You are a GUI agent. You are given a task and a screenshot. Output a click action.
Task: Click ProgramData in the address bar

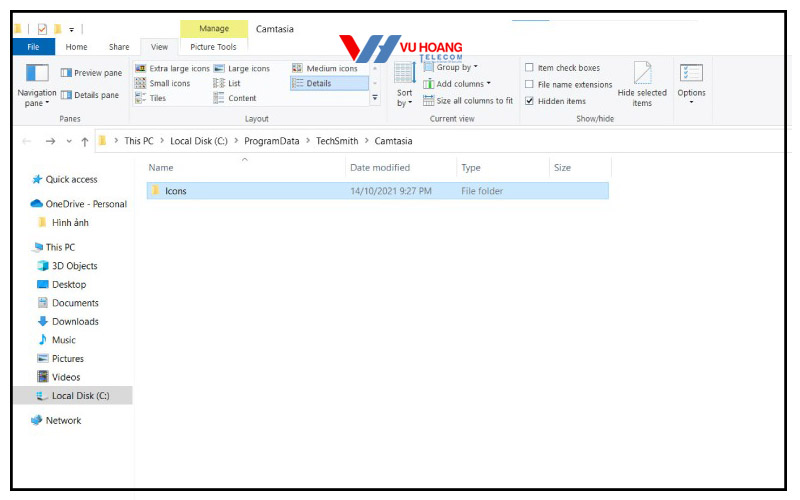click(x=271, y=141)
